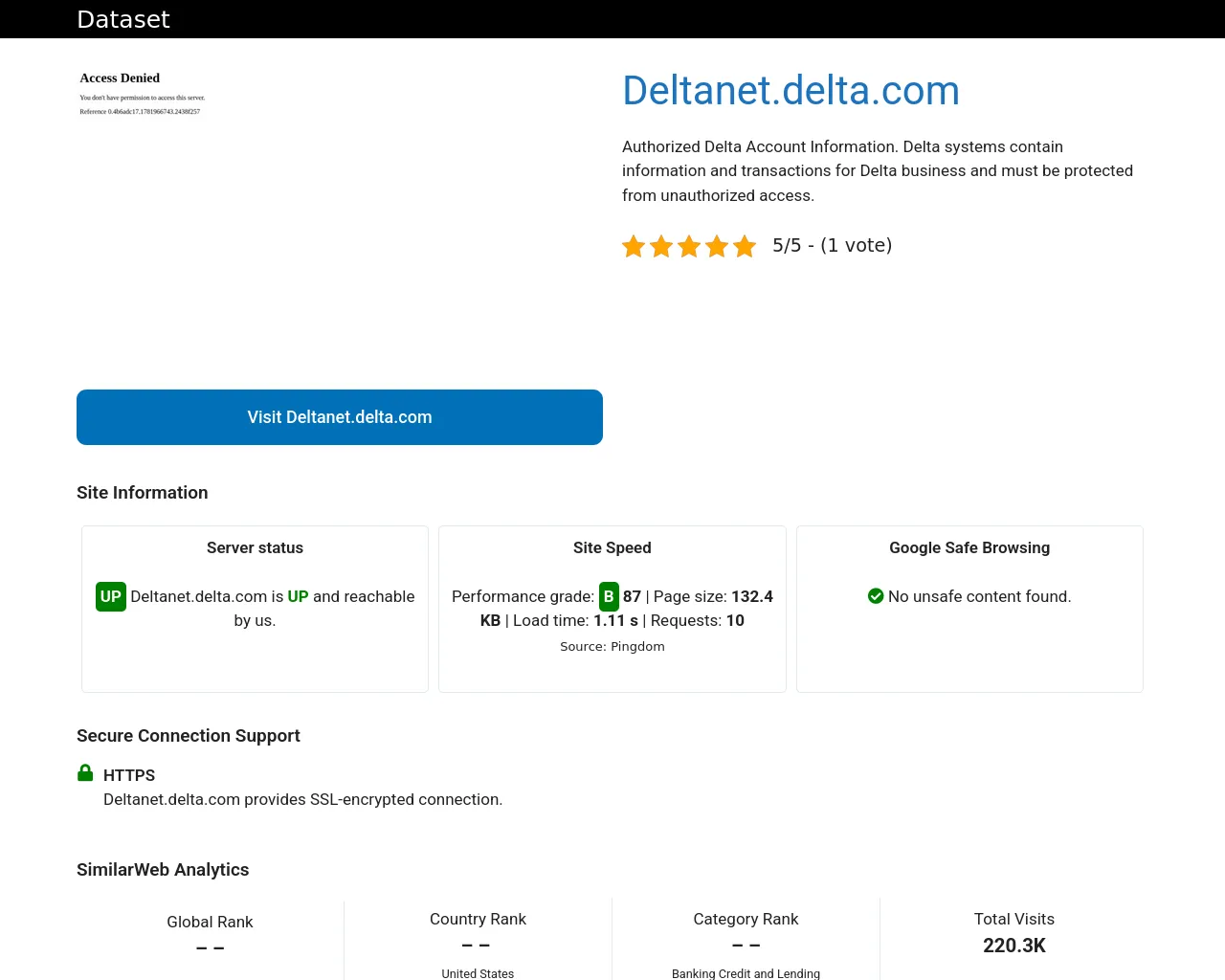Click the United States country text
1225x980 pixels.
pos(478,974)
